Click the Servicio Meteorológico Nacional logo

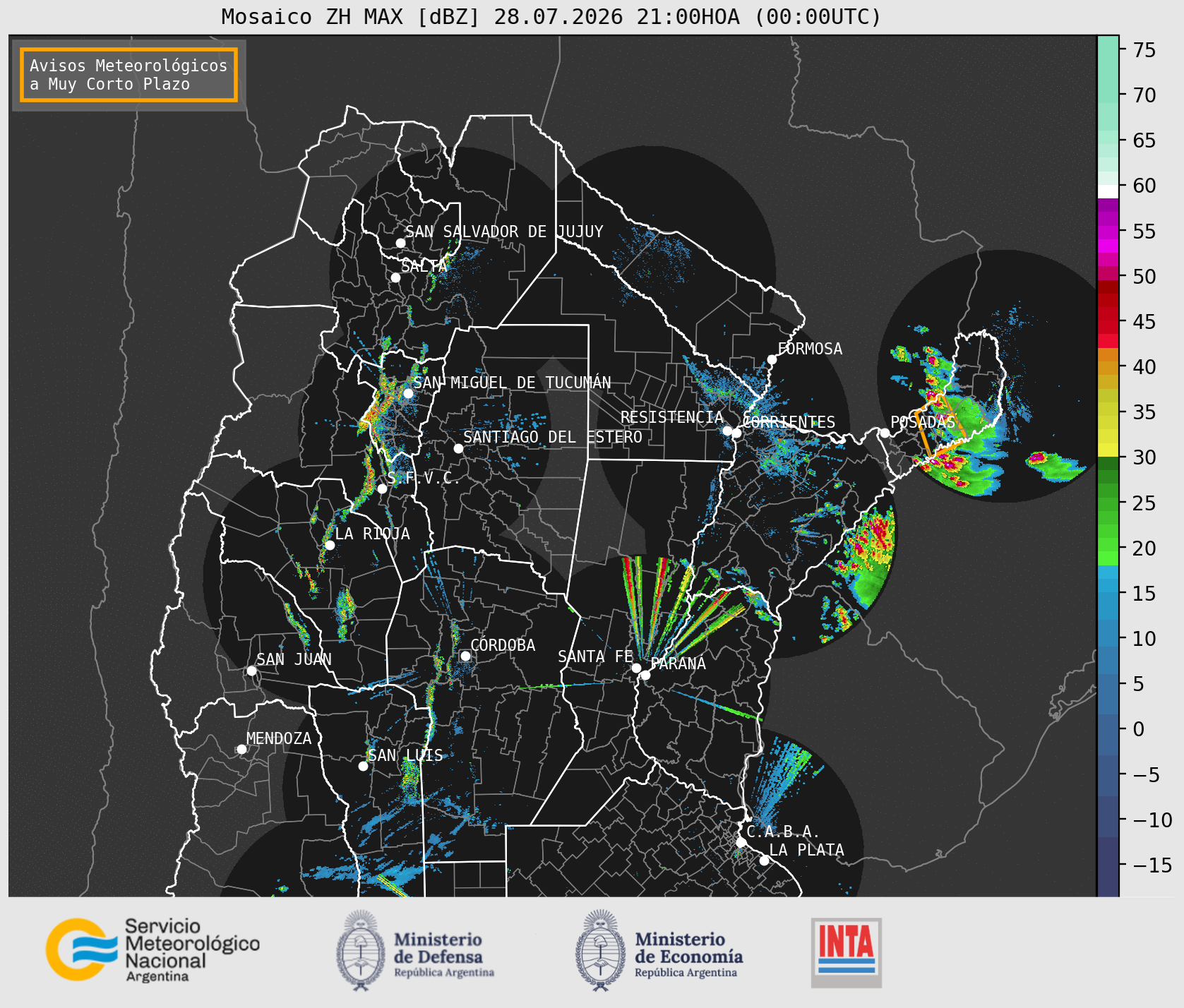(153, 949)
